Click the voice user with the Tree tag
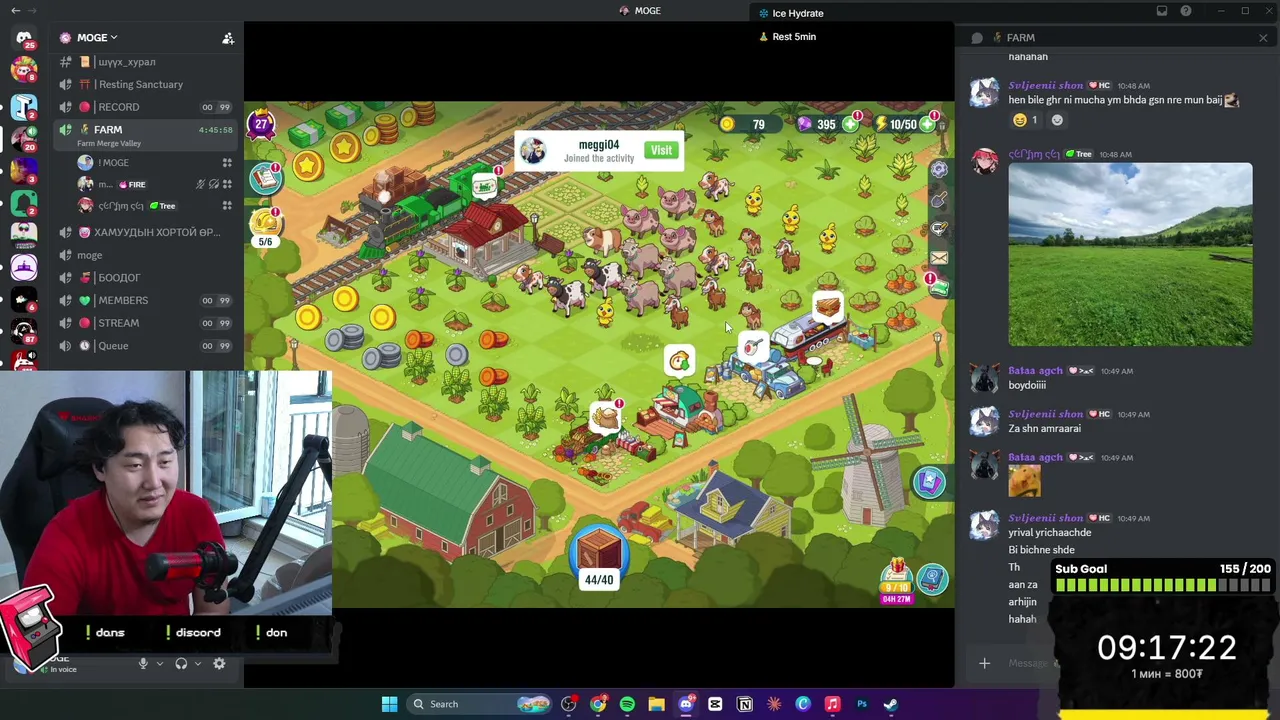Viewport: 1280px width, 720px height. (153, 206)
